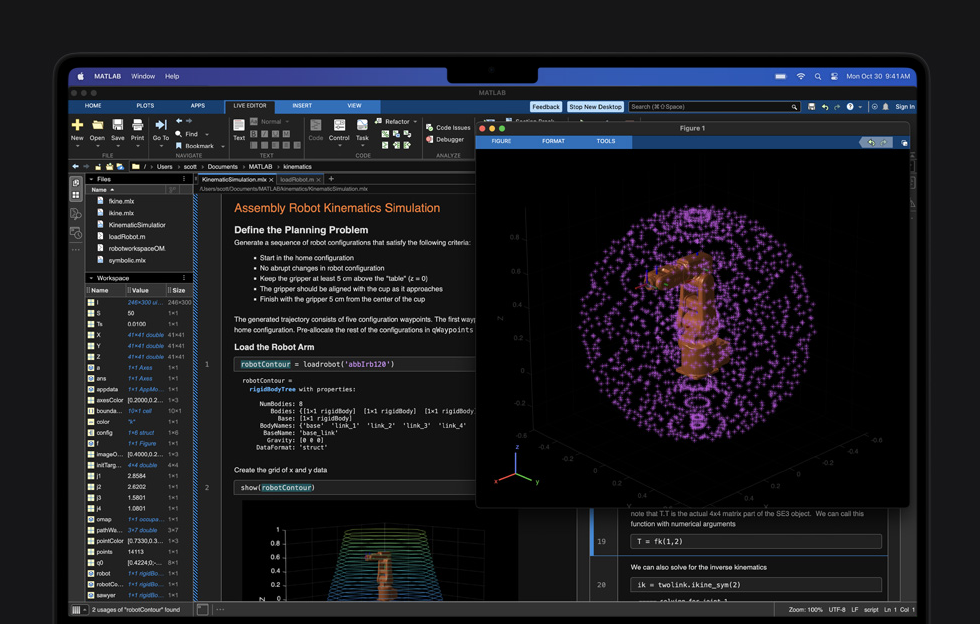Screen dimensions: 980x624
Task: Expand the Find dropdown arrow
Action: (x=207, y=134)
